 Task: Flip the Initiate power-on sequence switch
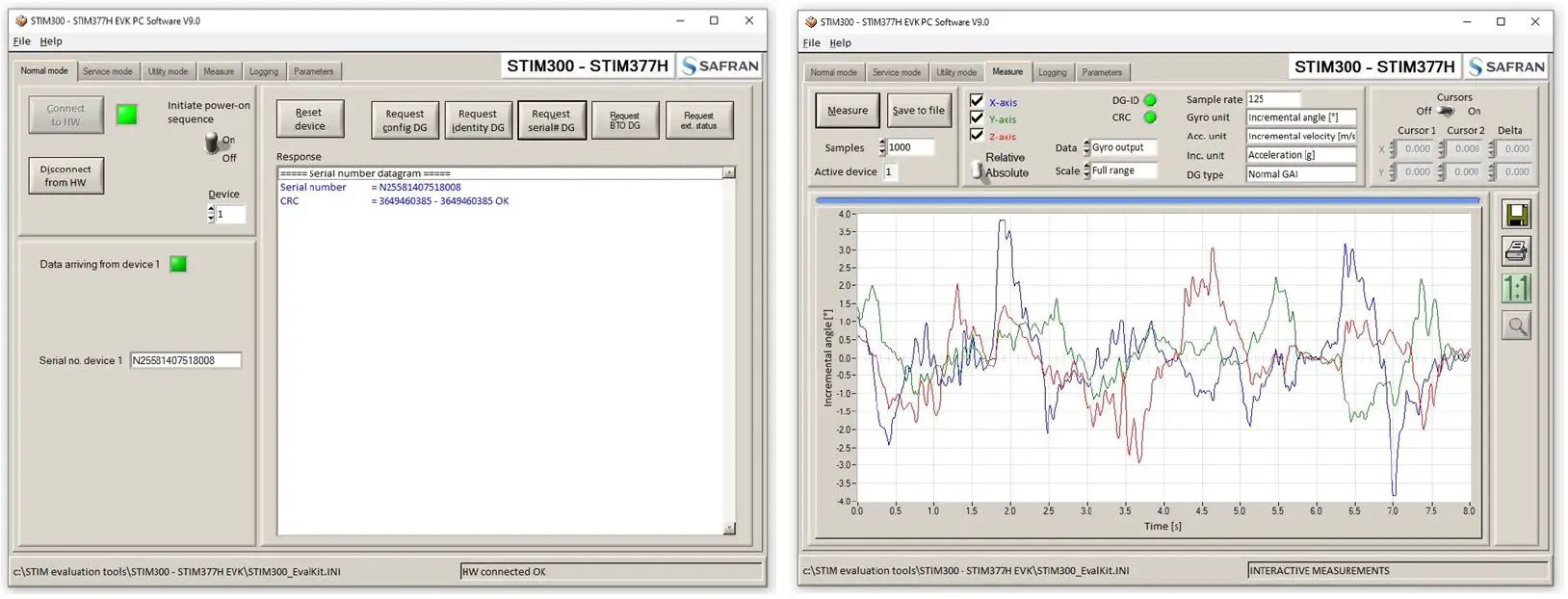(212, 143)
